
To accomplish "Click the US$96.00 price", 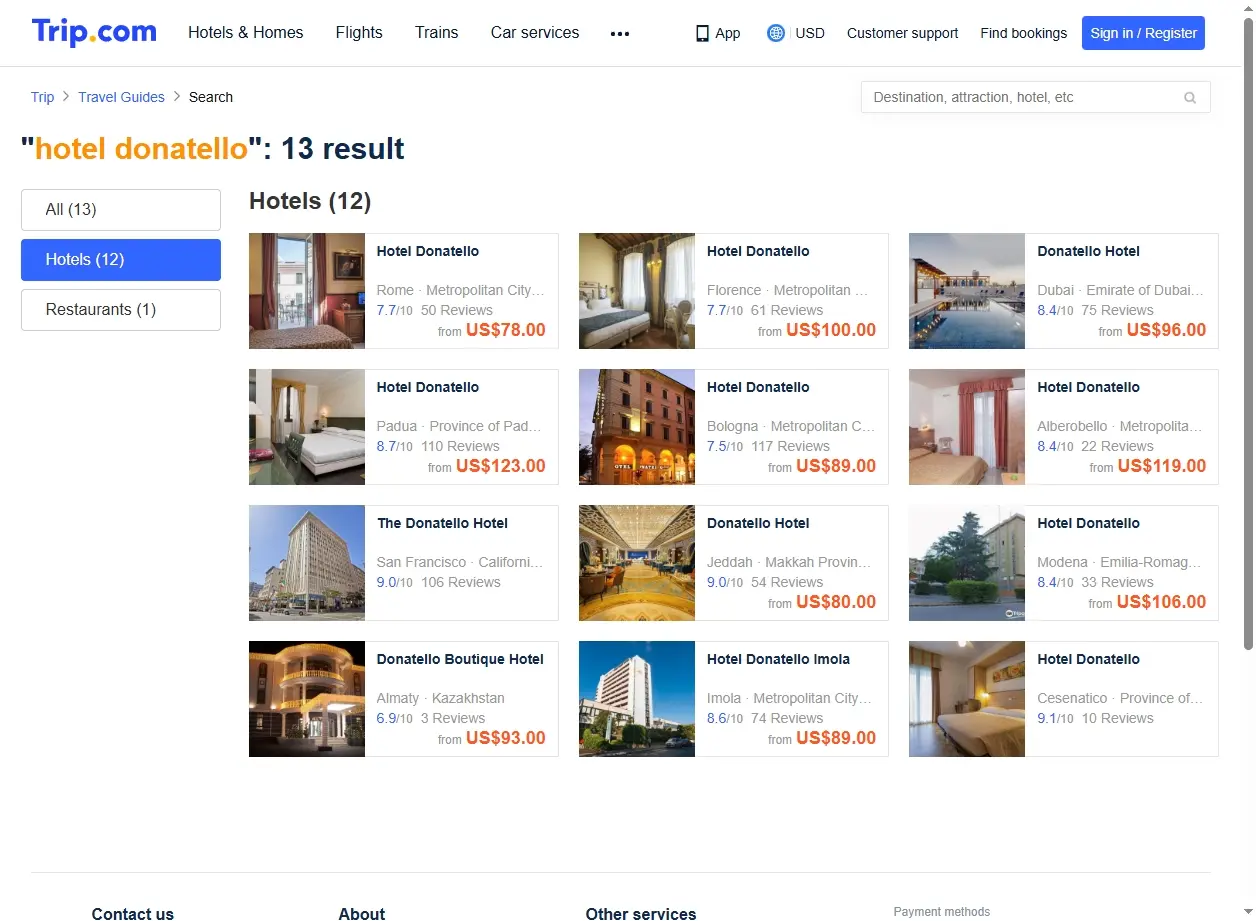I will pos(1166,330).
